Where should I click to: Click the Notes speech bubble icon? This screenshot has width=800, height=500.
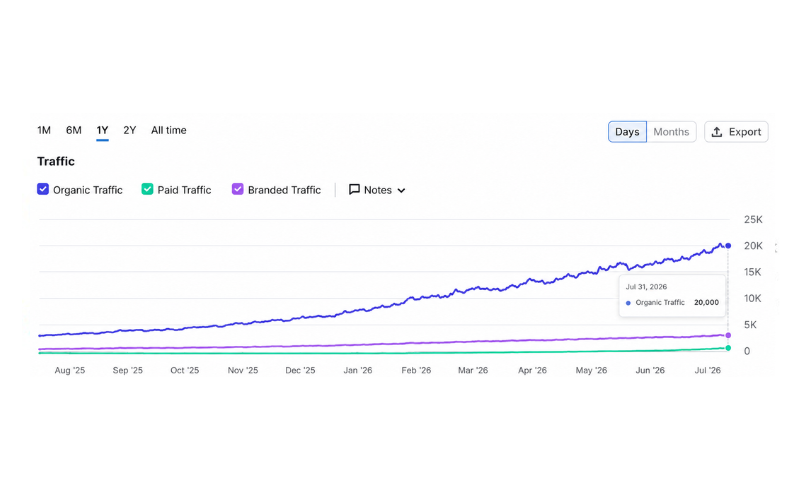click(354, 190)
